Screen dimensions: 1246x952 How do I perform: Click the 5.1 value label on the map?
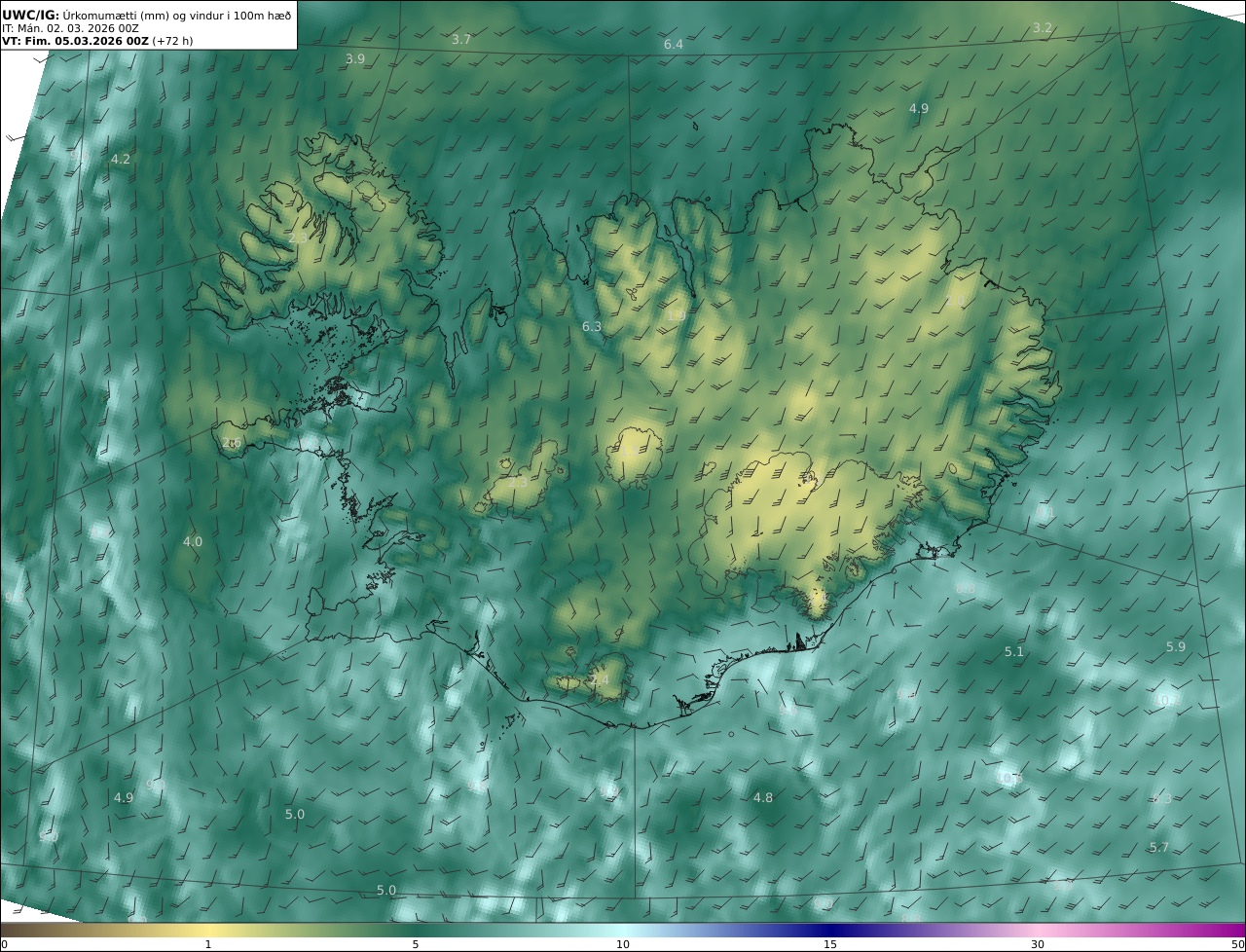(x=1014, y=652)
